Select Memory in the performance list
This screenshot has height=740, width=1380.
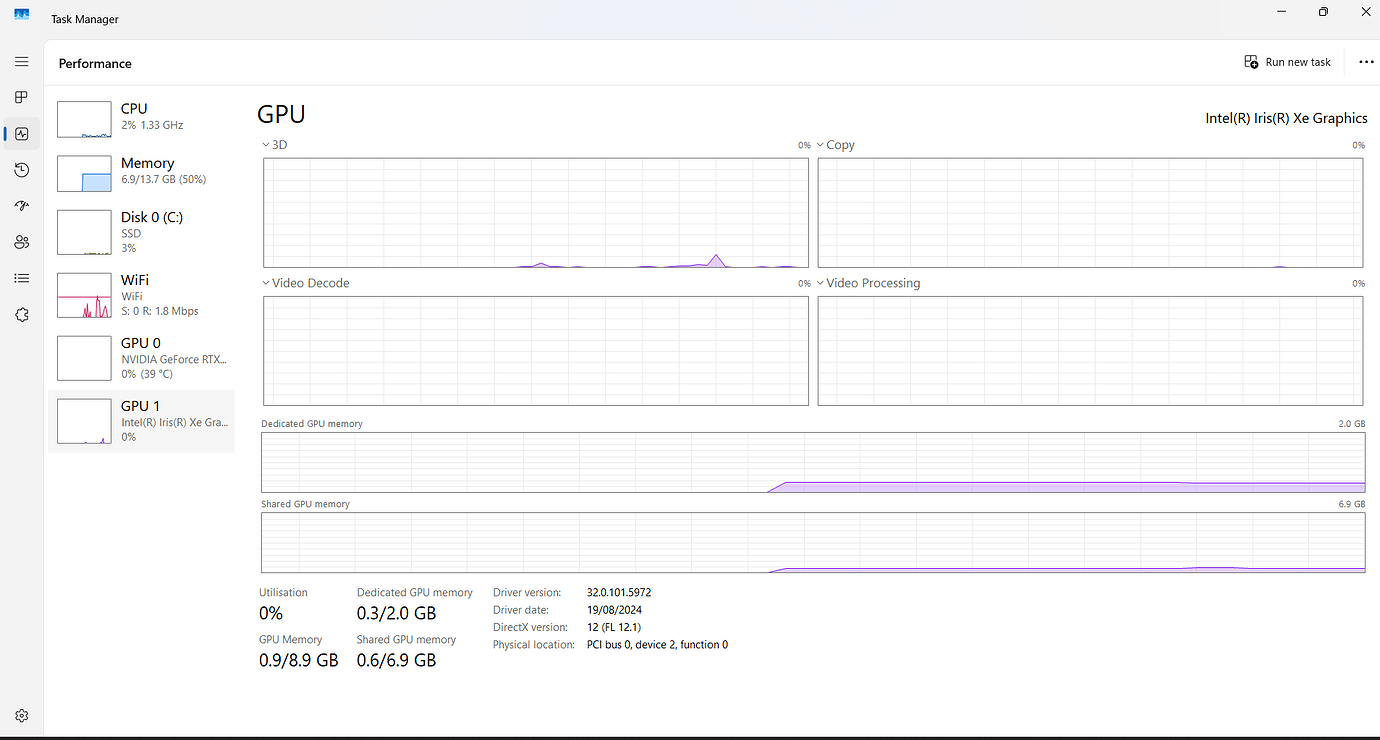point(141,171)
